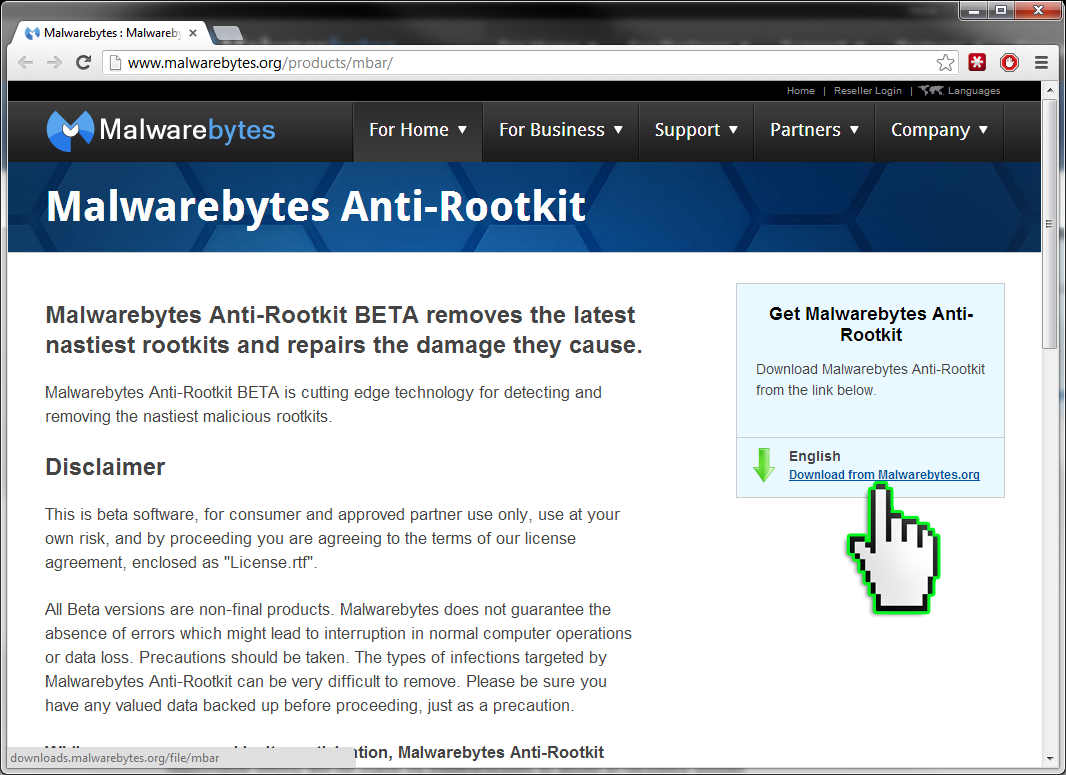
Task: Click the Download from Malwarebytes.org link
Action: click(884, 475)
